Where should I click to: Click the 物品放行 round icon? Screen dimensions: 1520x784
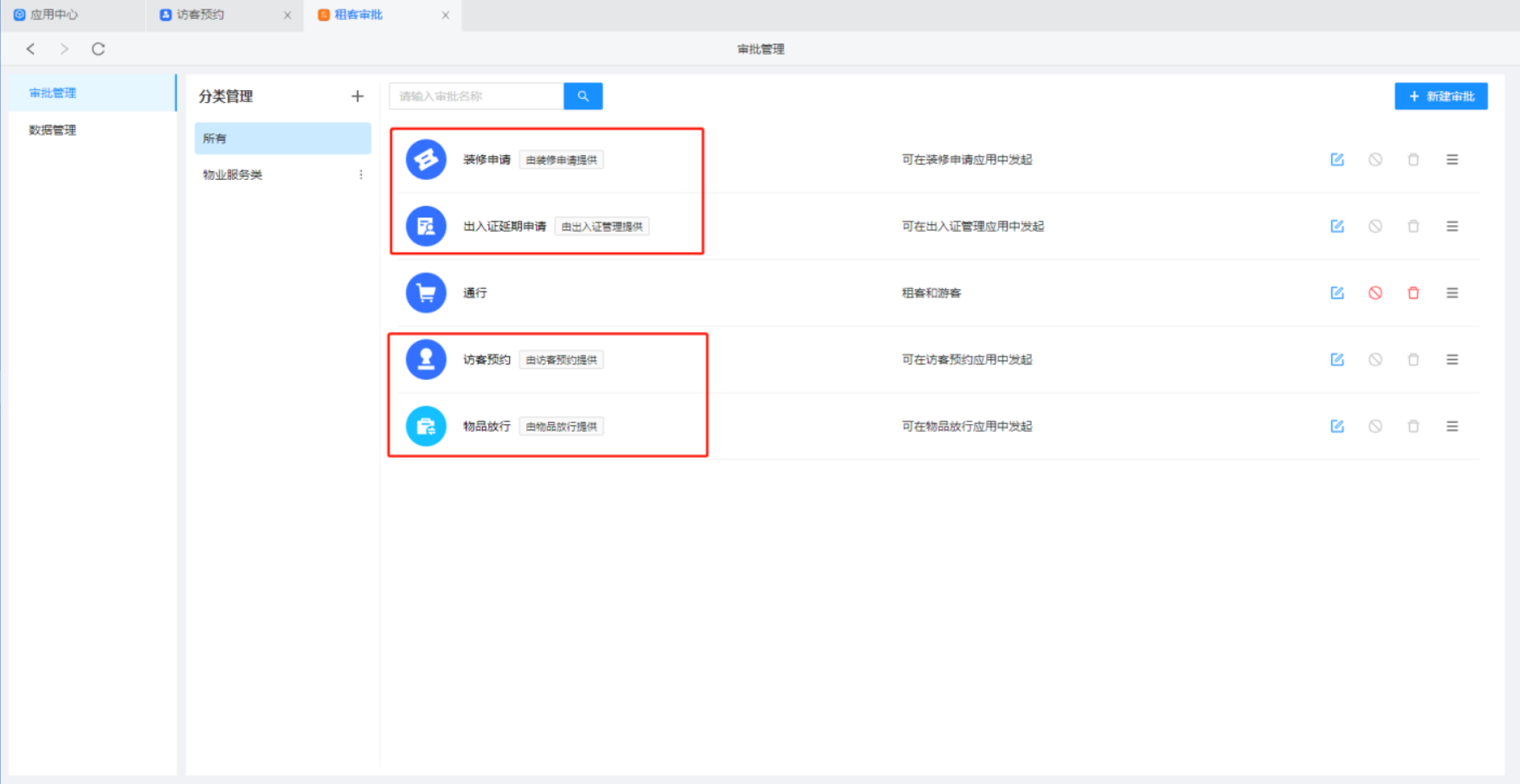(x=426, y=426)
